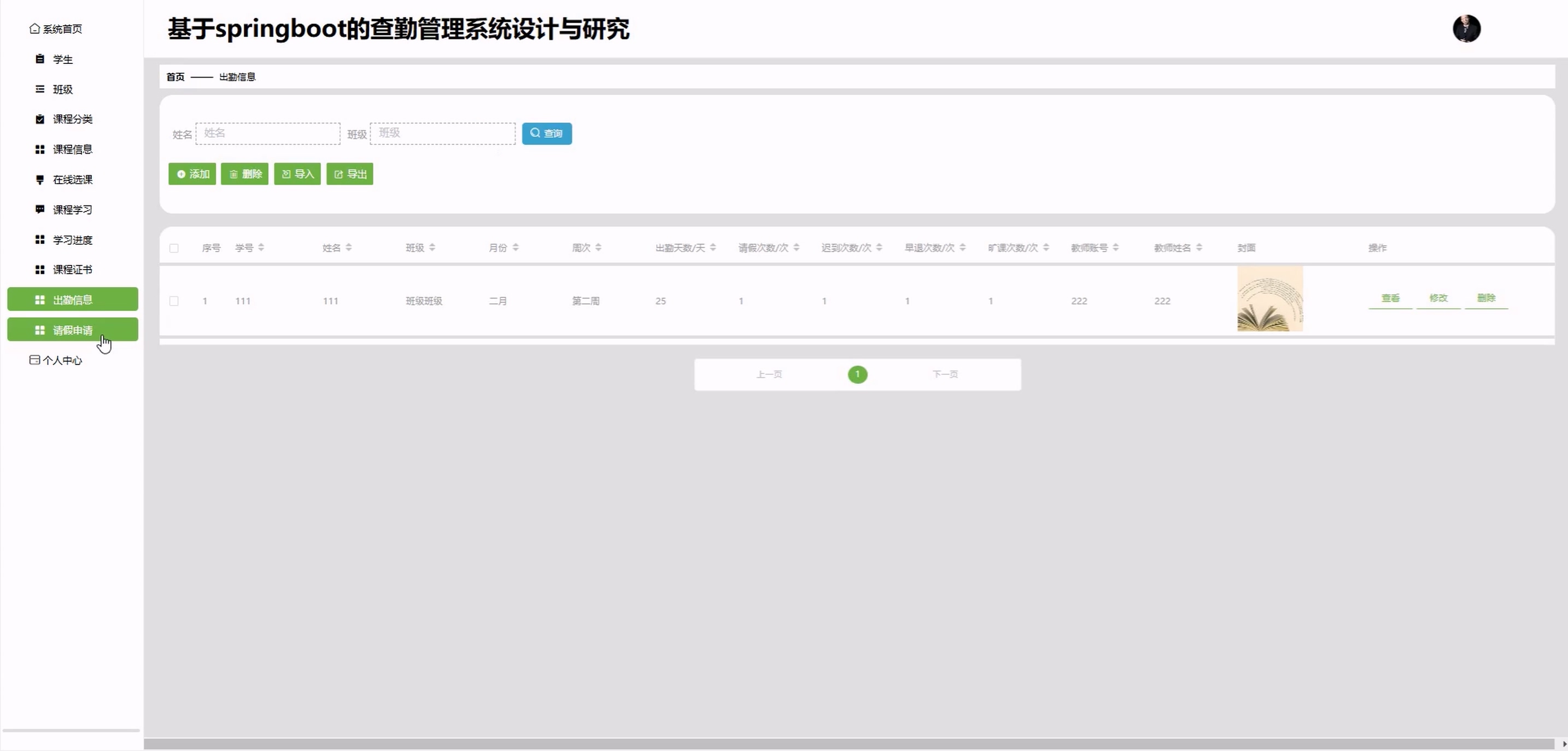Click the book cover thumbnail

point(1269,299)
